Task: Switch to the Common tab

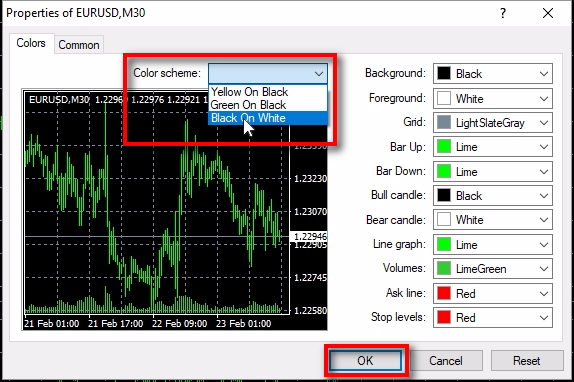Action: [x=79, y=45]
